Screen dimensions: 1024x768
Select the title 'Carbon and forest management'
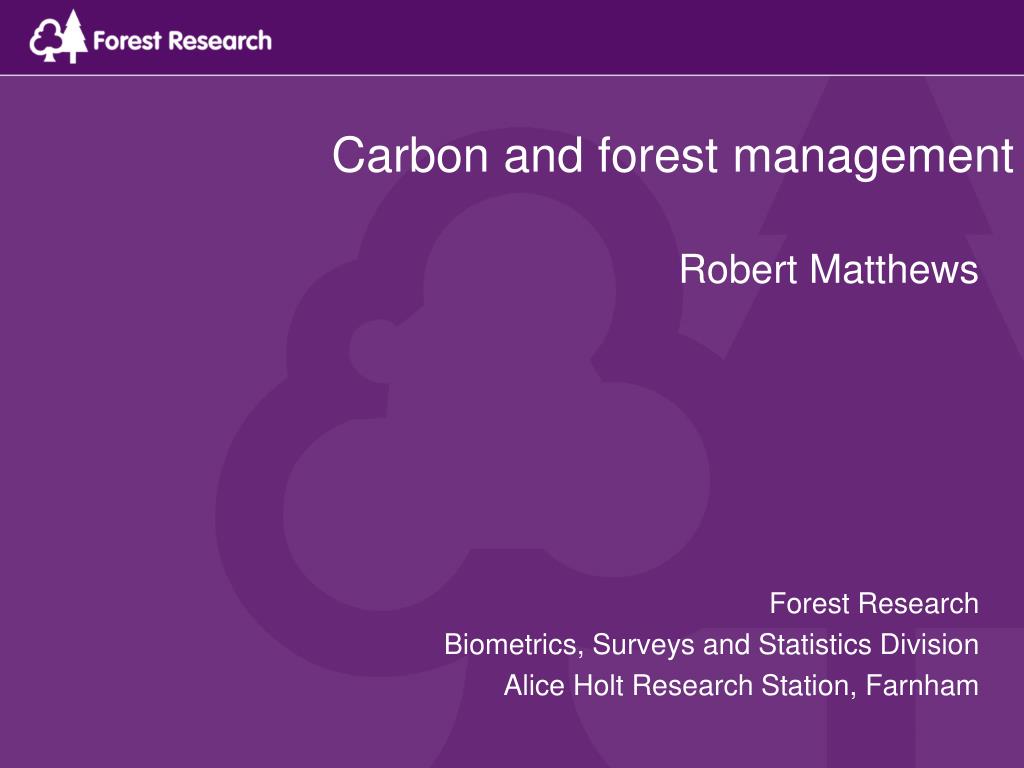point(673,156)
